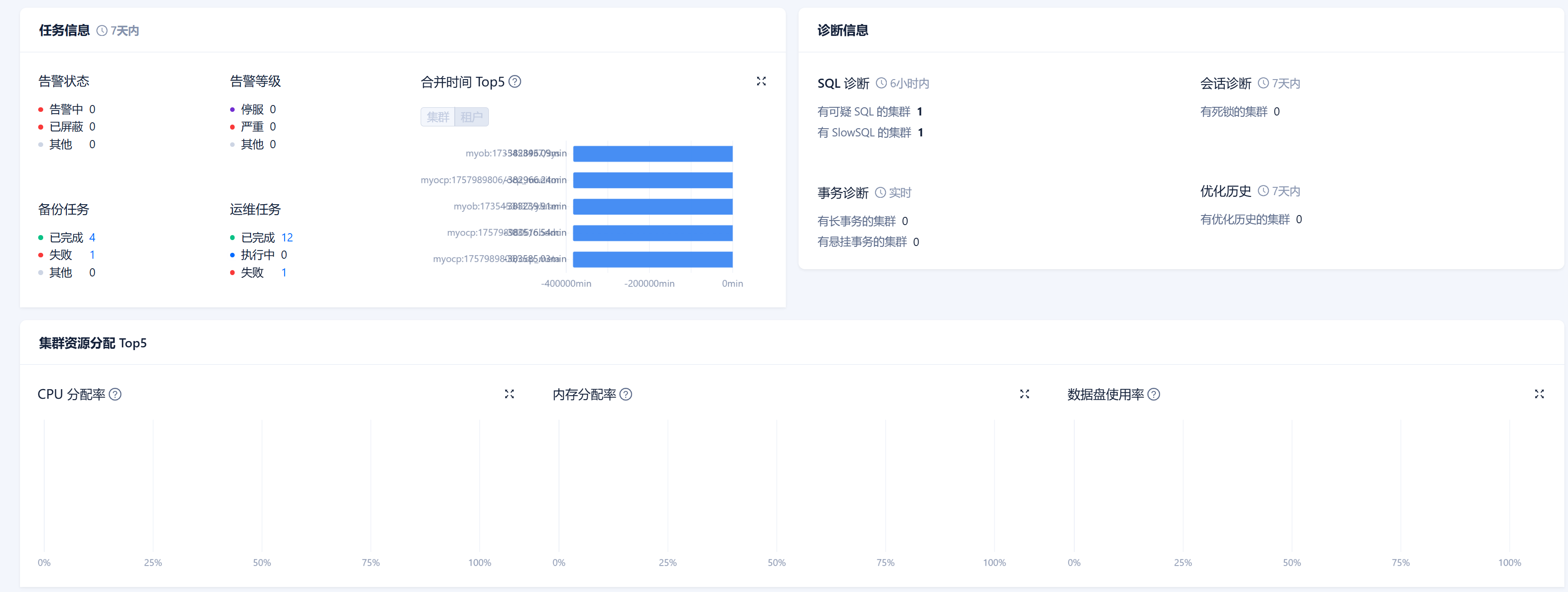The image size is (1568, 592).
Task: Open 有 SlowSQL 的集群 count
Action: point(920,133)
